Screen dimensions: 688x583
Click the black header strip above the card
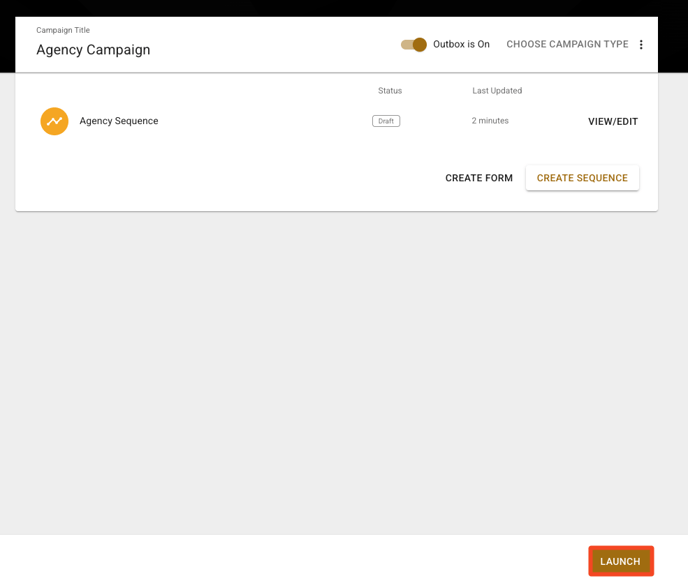(340, 8)
